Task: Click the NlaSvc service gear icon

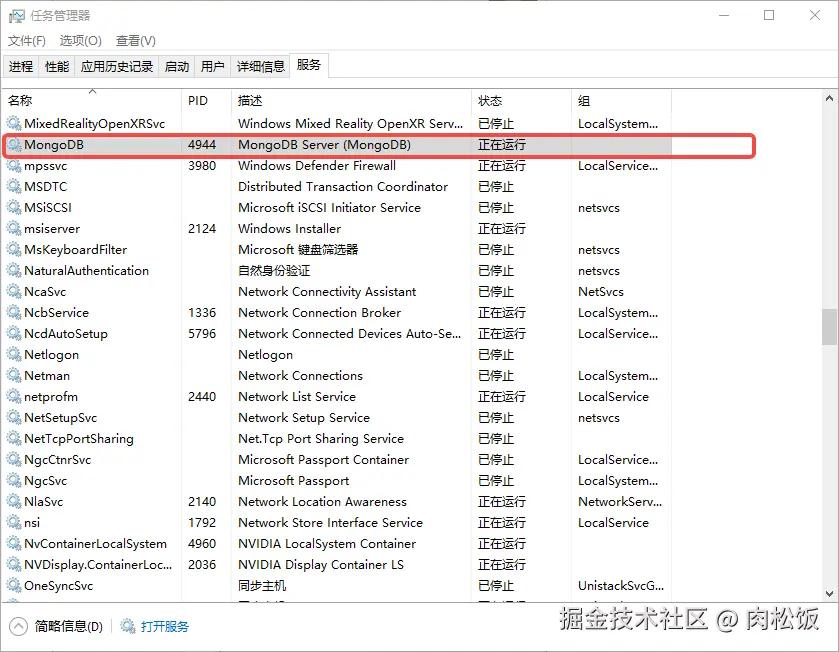Action: tap(14, 502)
